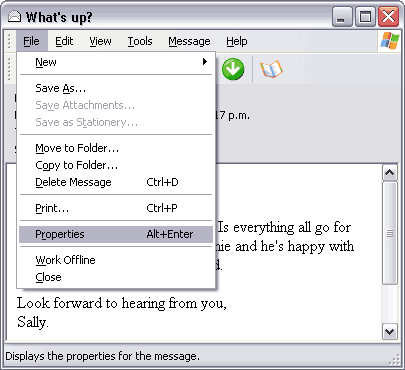Open the Address Book icon
The width and height of the screenshot is (405, 370).
(271, 69)
